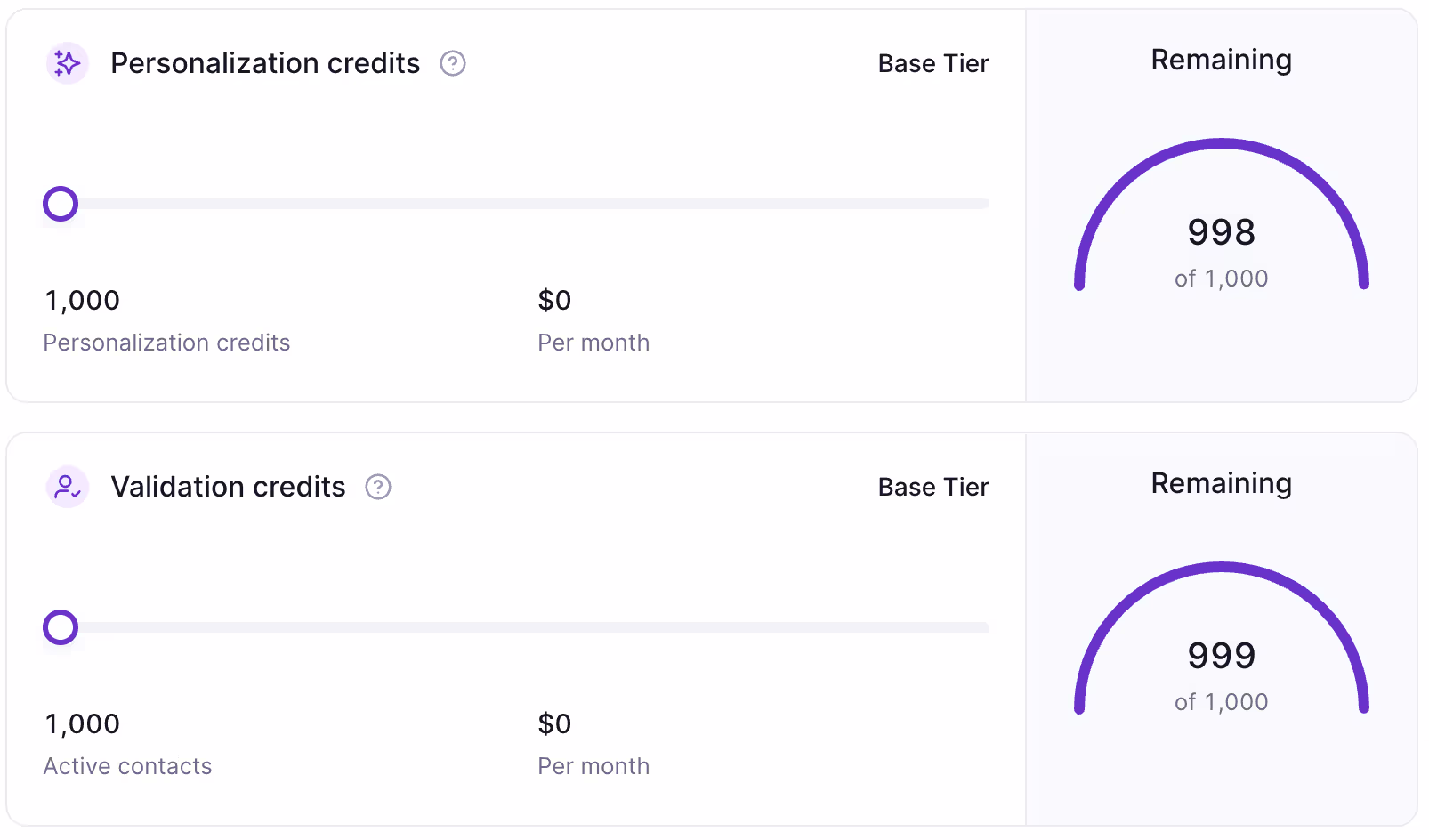
Task: Click the 1,000 Personalization credits value
Action: coord(83,300)
